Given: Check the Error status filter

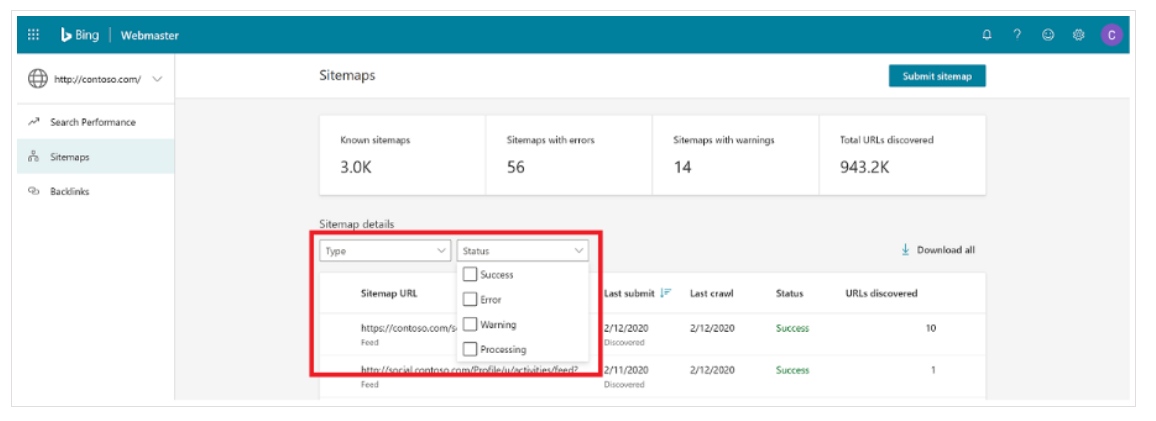Looking at the screenshot, I should [x=470, y=299].
